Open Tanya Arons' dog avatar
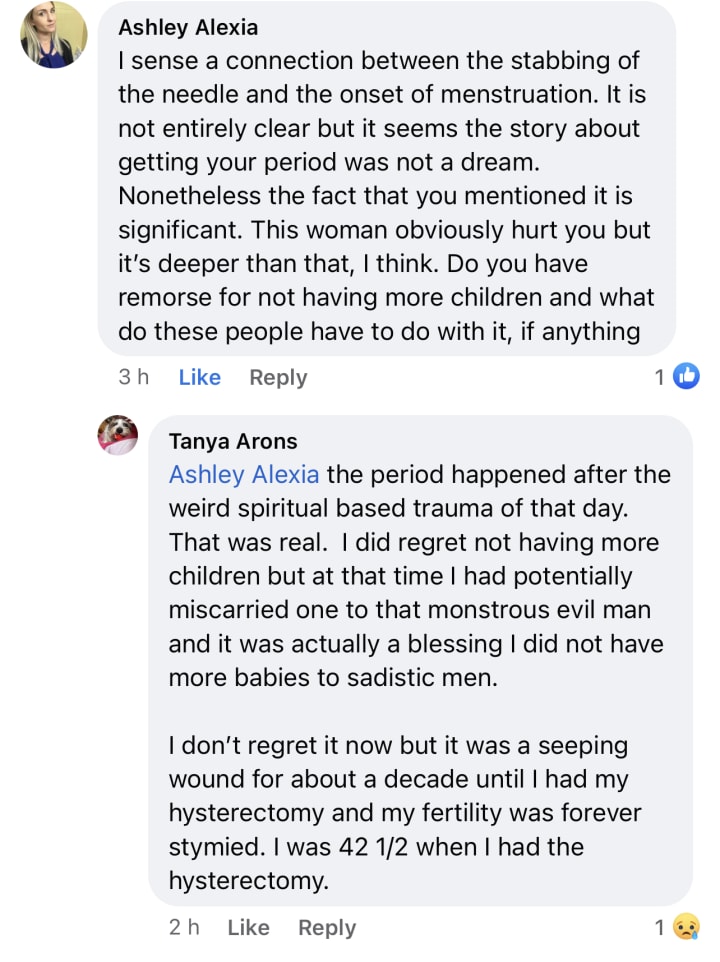 pyautogui.click(x=118, y=435)
